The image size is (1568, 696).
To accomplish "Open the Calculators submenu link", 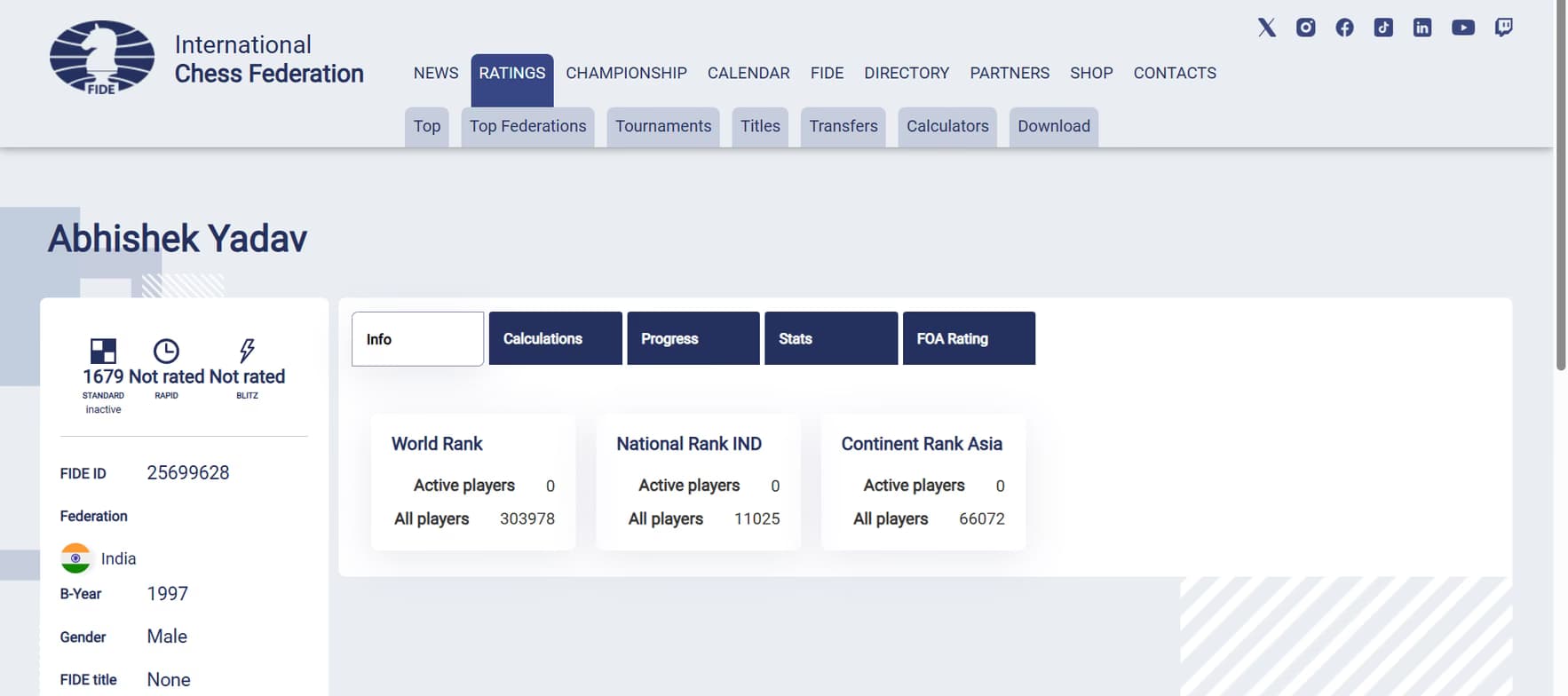I will 946,126.
